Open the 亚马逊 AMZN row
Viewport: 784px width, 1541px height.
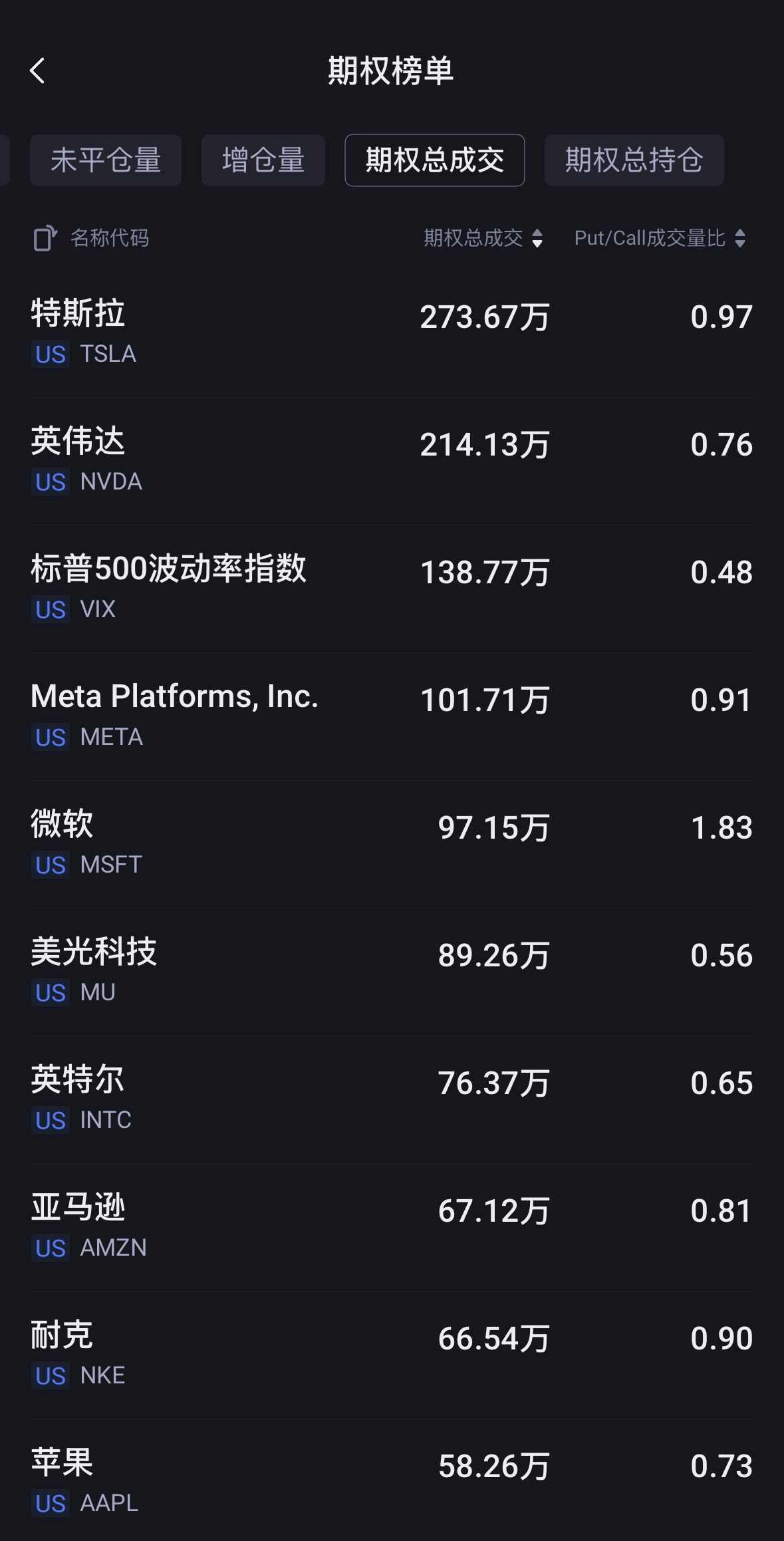[392, 1226]
